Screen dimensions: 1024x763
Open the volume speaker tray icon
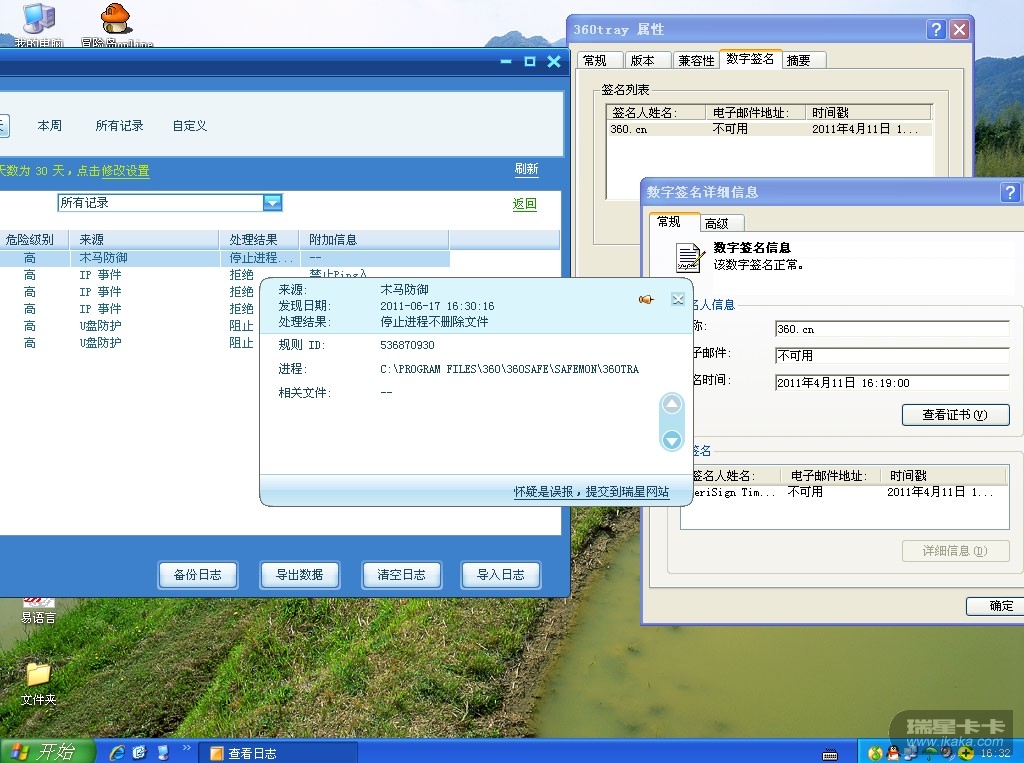(947, 753)
